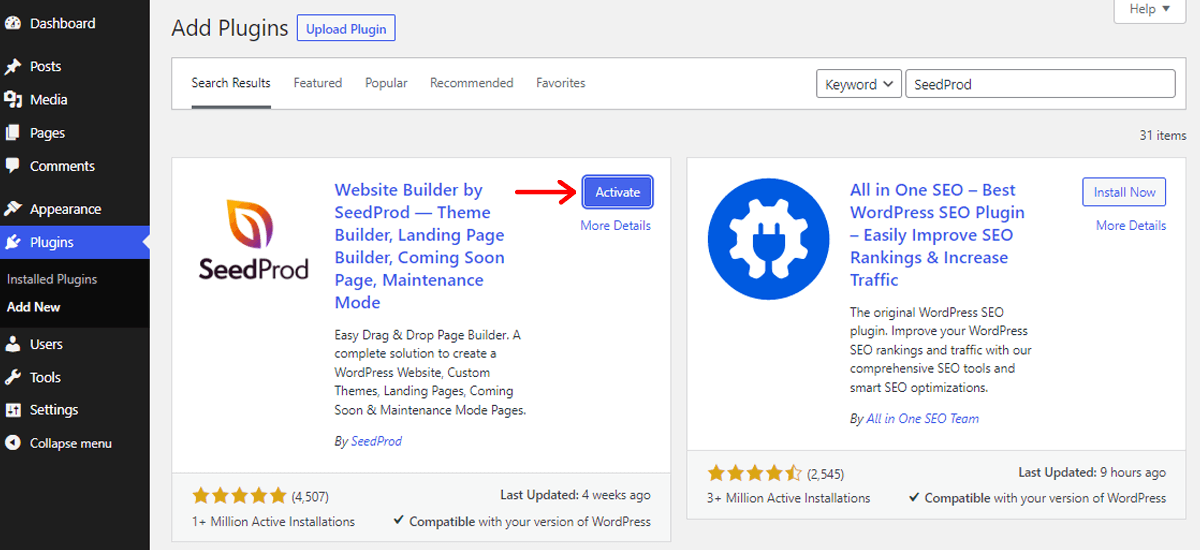Click the plugin search input field
Screen dimensions: 1200x550
tap(1040, 84)
